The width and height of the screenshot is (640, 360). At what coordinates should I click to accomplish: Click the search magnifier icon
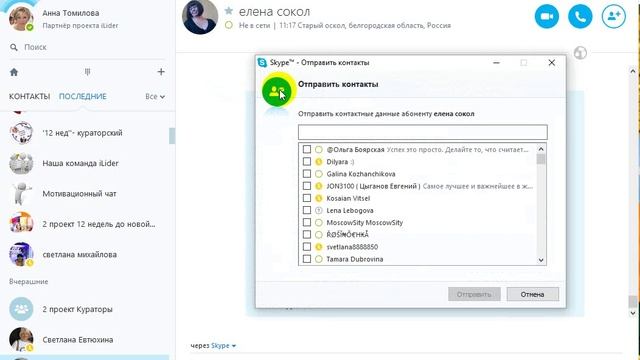pyautogui.click(x=14, y=47)
